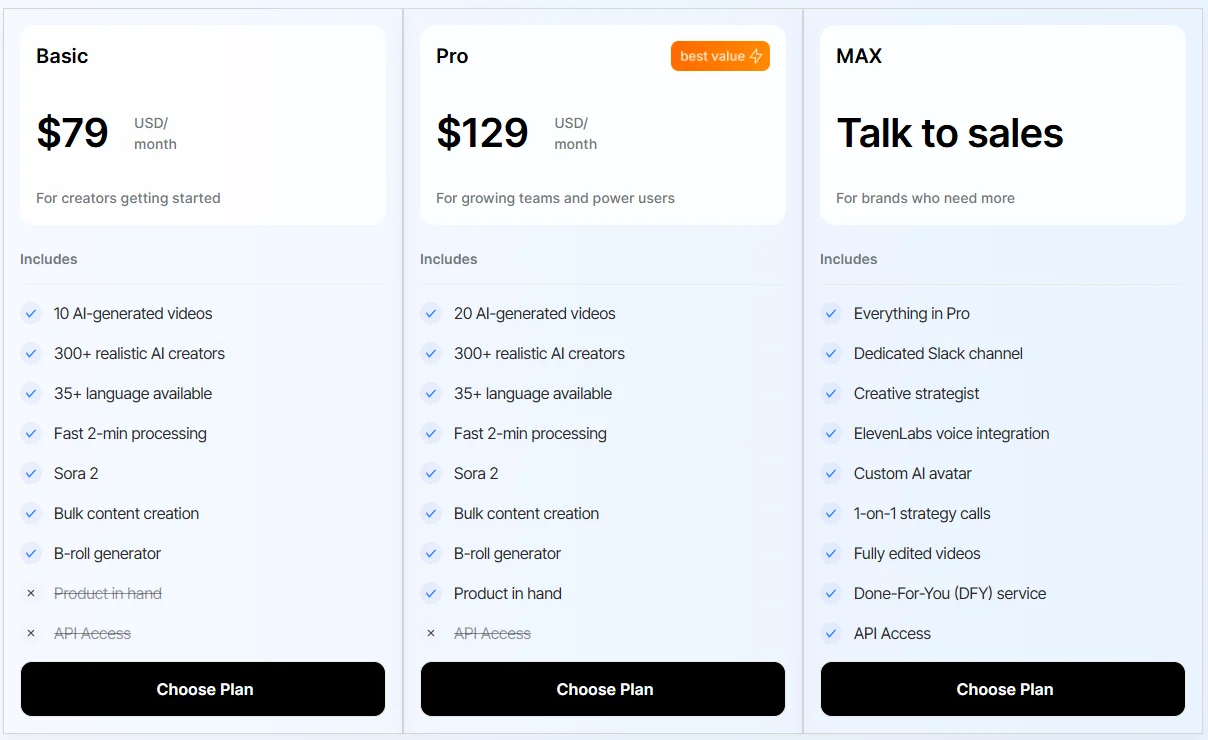
Task: Click the lightning bolt in the best value badge
Action: [x=755, y=56]
